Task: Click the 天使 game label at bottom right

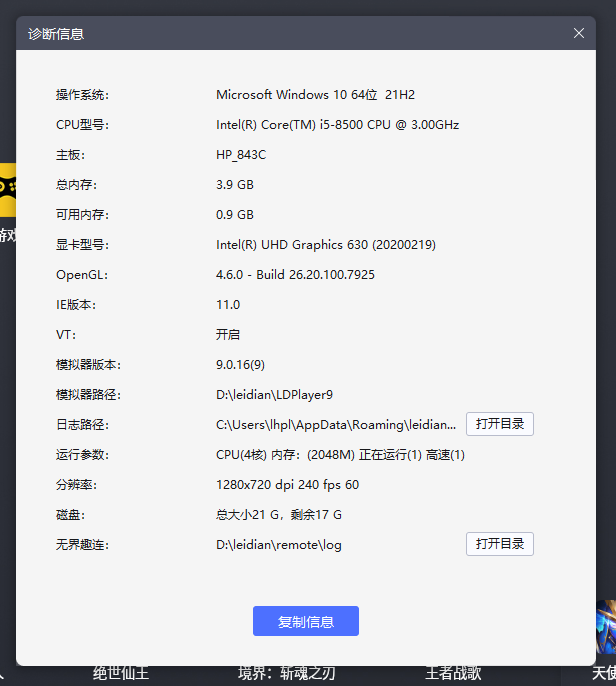Action: [603, 674]
